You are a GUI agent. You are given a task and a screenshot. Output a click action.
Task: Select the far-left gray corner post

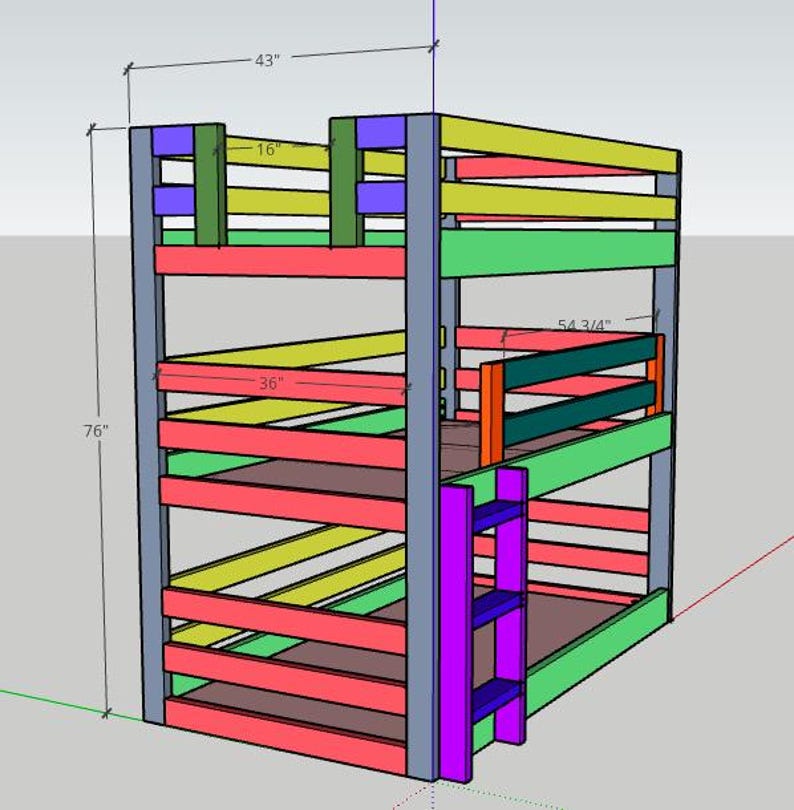[148, 424]
